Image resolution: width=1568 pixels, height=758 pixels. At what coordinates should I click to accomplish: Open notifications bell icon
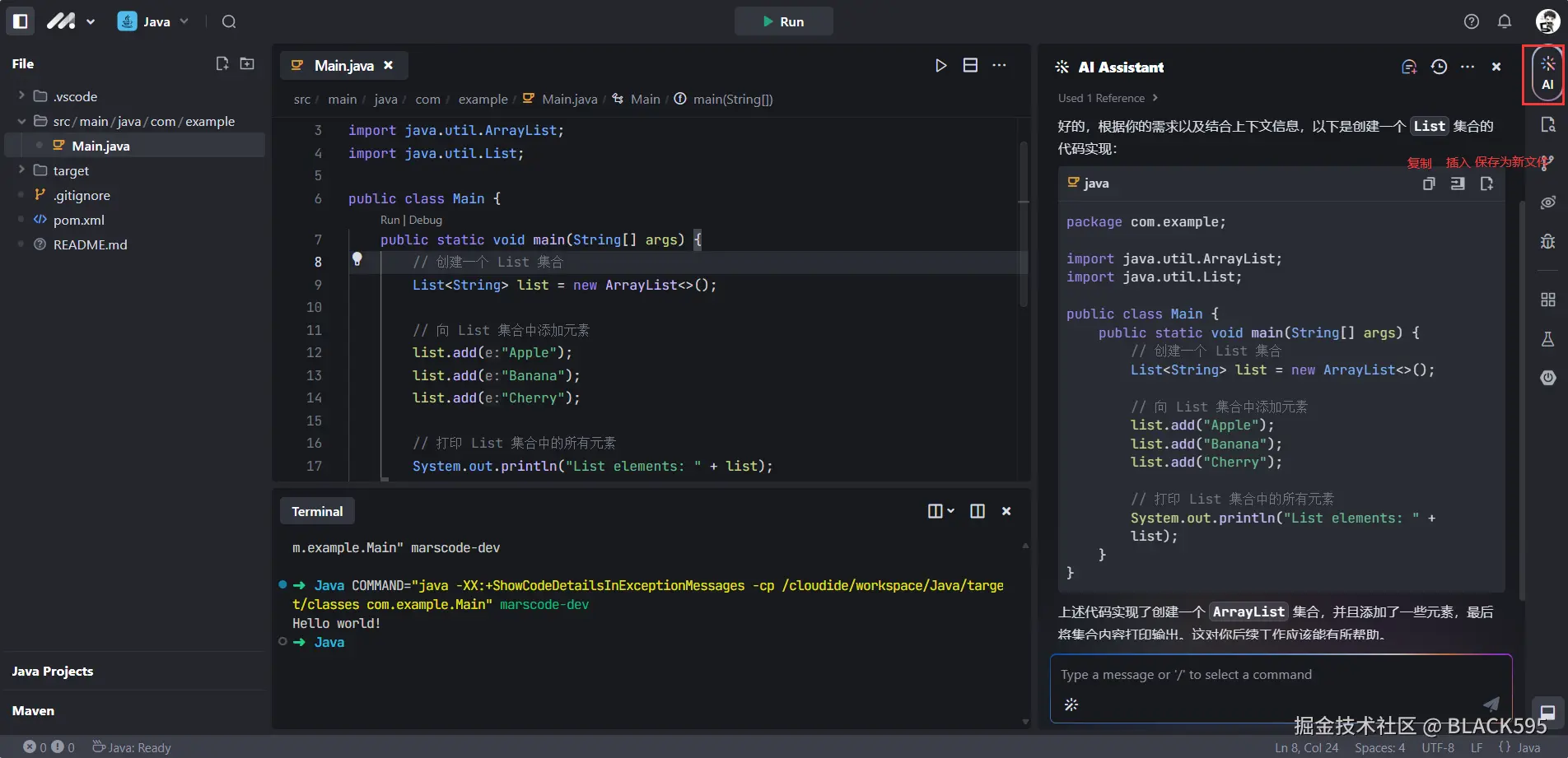1505,21
